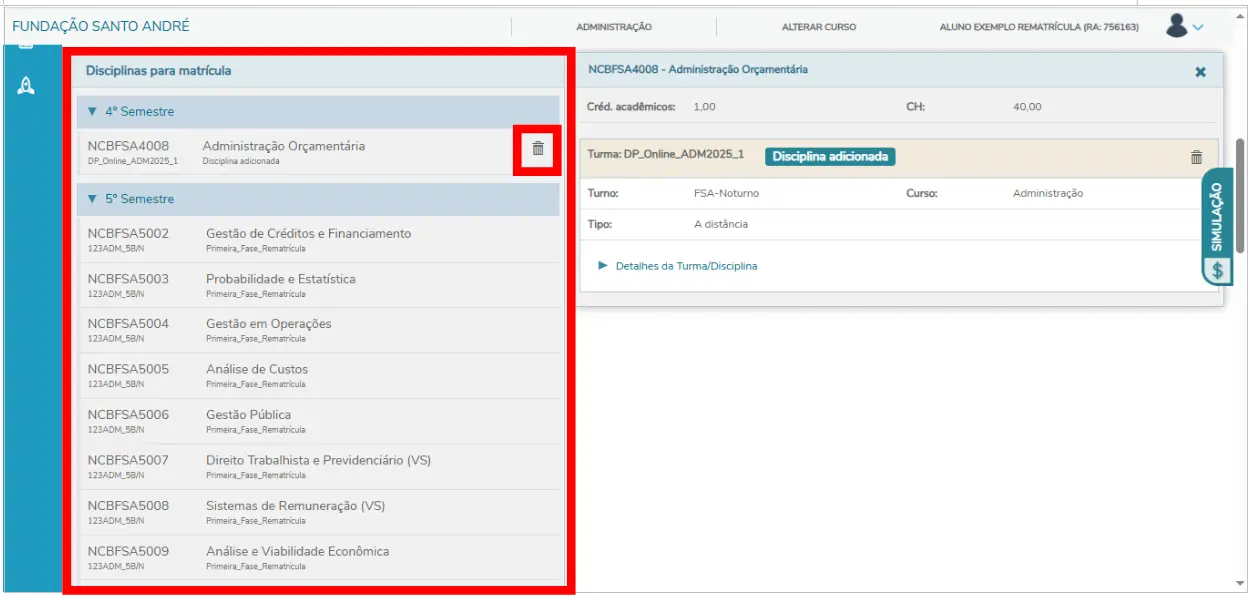Viewport: 1252px width, 598px height.
Task: Remove turma DP_Online_ADM2025_1 with trash icon
Action: pos(1196,157)
